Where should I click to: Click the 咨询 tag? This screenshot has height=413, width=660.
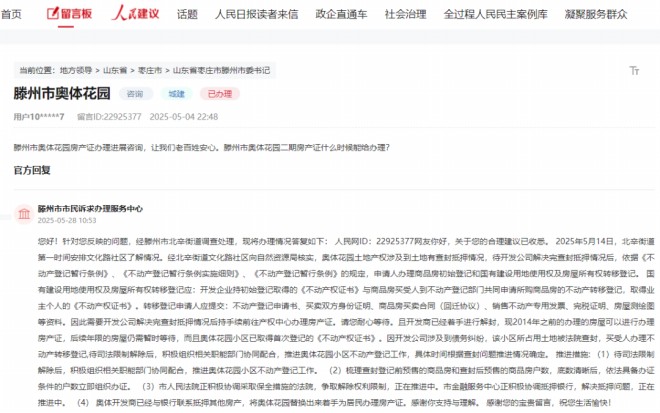pyautogui.click(x=133, y=94)
